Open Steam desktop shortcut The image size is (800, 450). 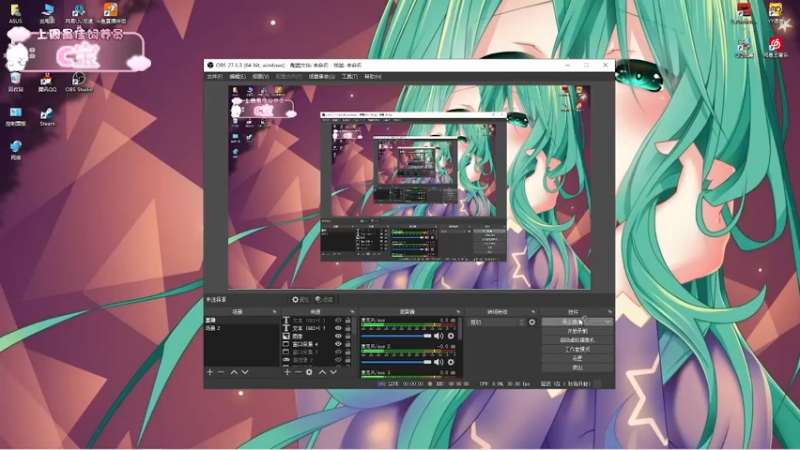(47, 117)
